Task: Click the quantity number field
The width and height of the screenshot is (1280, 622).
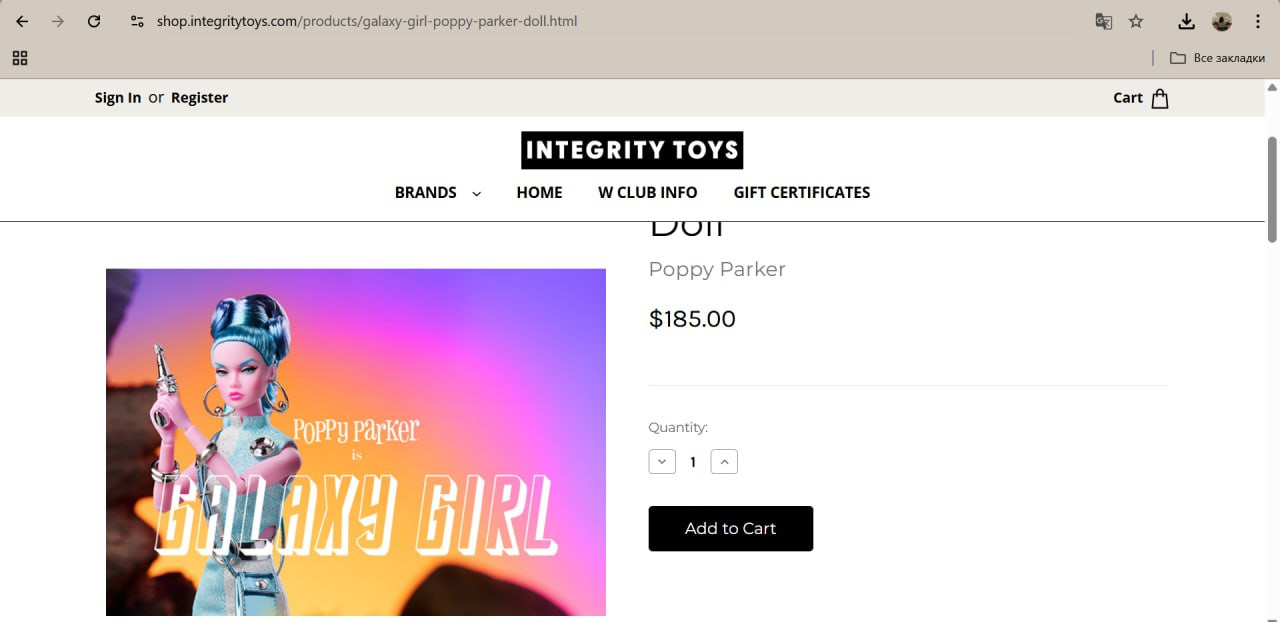Action: click(693, 462)
